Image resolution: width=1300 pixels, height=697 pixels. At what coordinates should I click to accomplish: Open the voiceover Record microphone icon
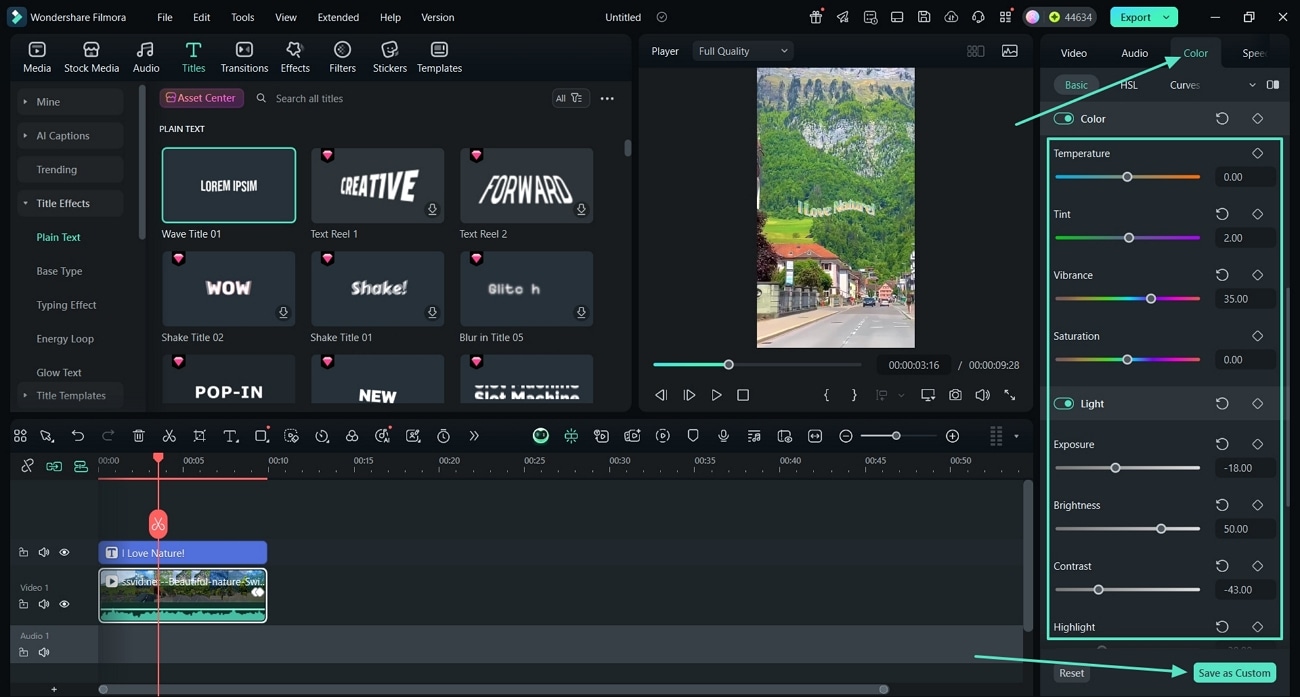[723, 435]
